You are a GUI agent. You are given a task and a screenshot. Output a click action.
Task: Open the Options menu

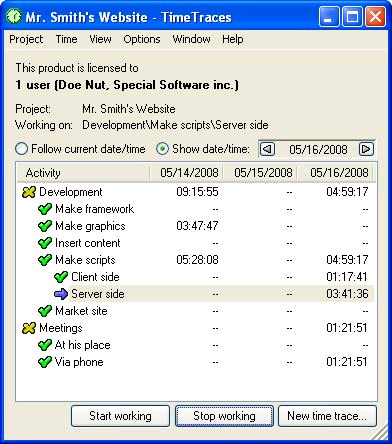pos(142,39)
